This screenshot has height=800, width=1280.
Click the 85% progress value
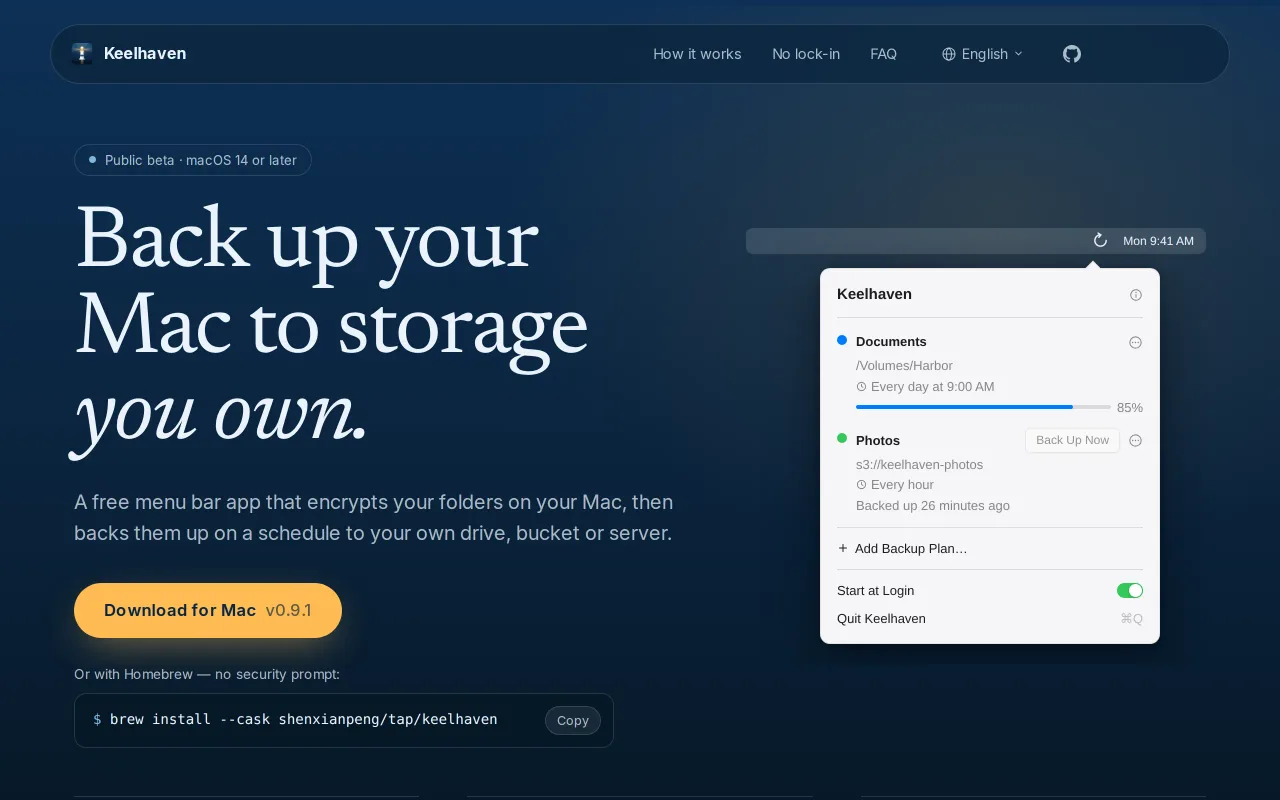(1130, 407)
